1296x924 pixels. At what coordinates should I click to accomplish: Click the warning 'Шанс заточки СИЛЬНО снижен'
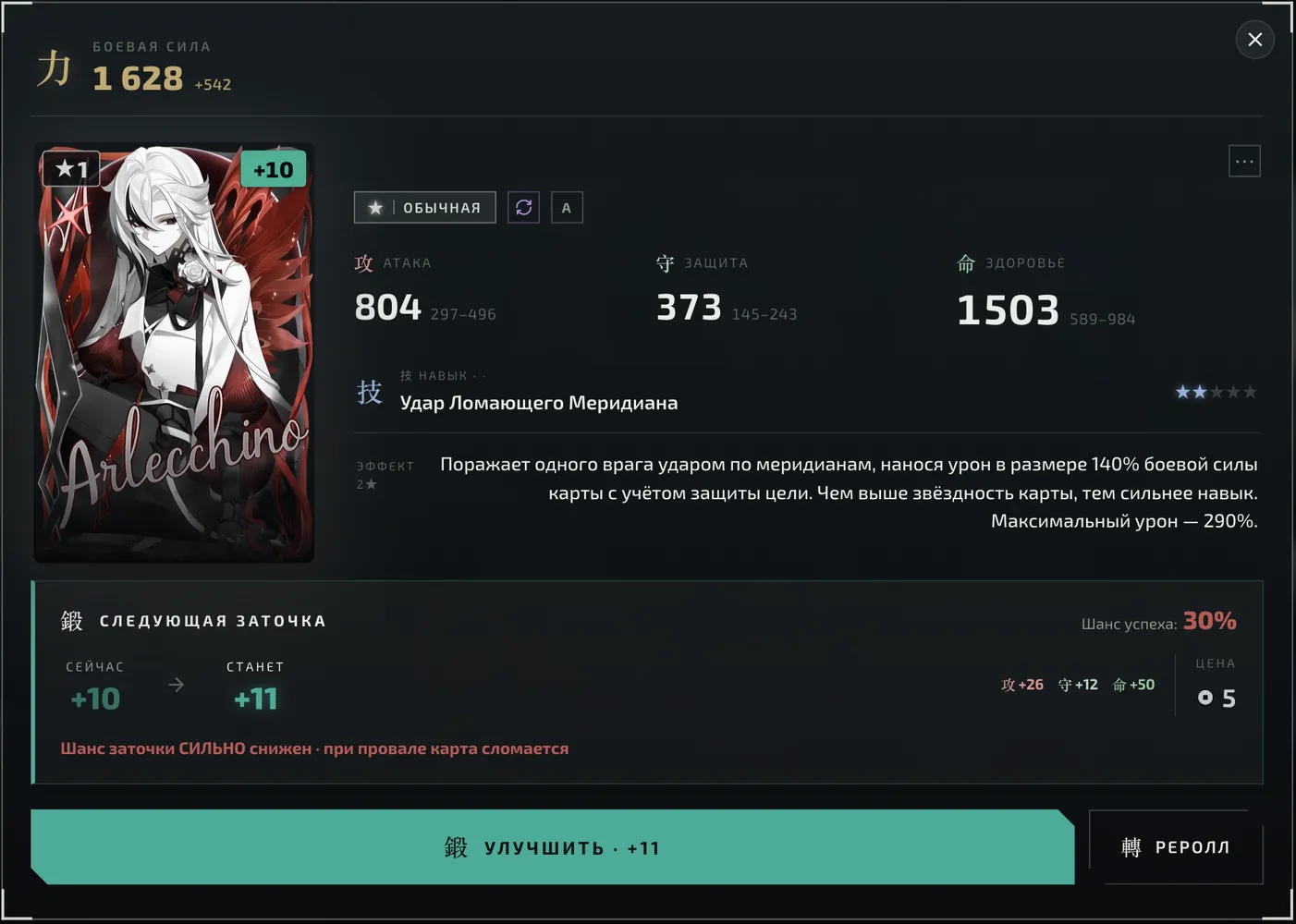click(x=186, y=748)
